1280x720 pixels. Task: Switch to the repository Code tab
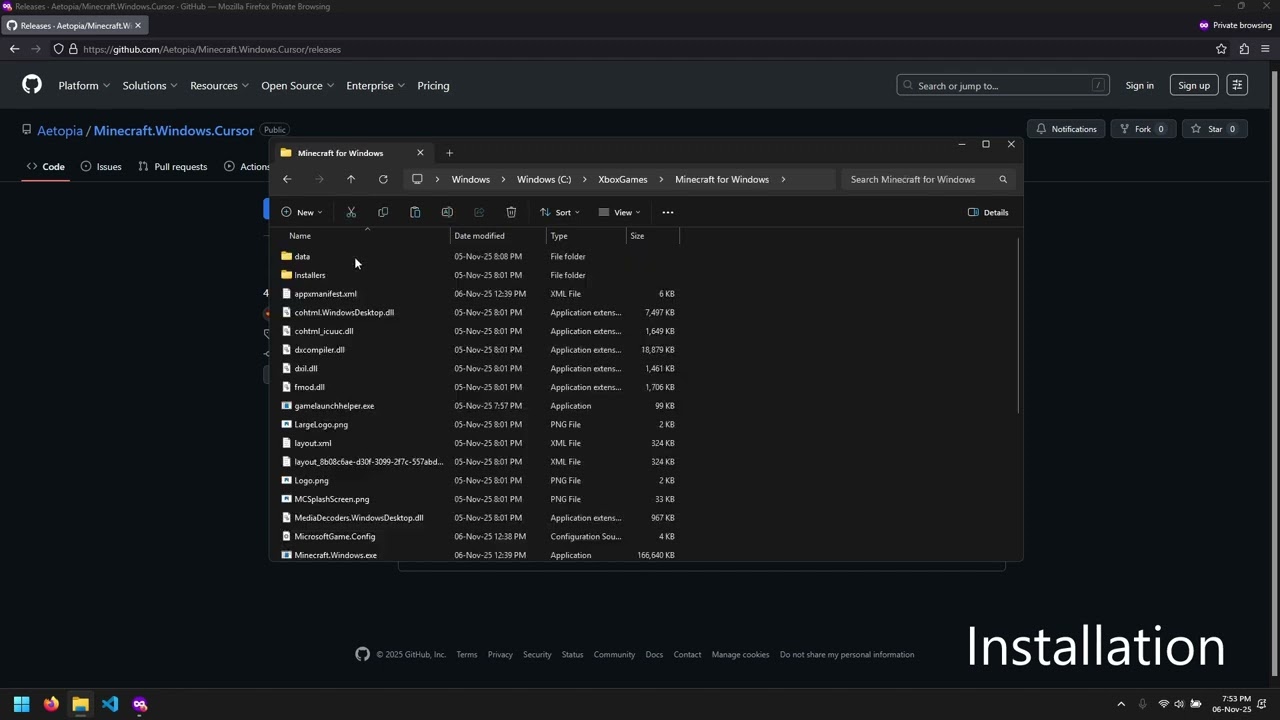coord(46,166)
